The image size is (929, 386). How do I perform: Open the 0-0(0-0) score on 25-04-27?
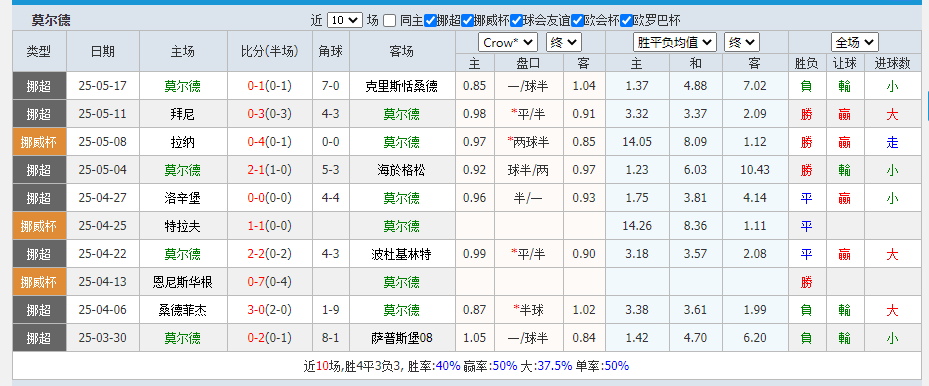pyautogui.click(x=270, y=198)
